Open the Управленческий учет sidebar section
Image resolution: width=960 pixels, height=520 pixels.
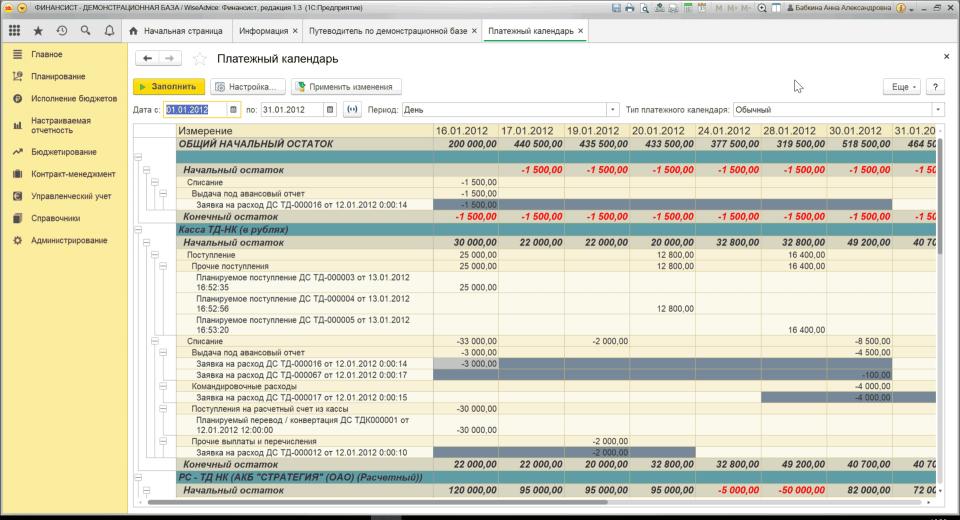point(71,196)
